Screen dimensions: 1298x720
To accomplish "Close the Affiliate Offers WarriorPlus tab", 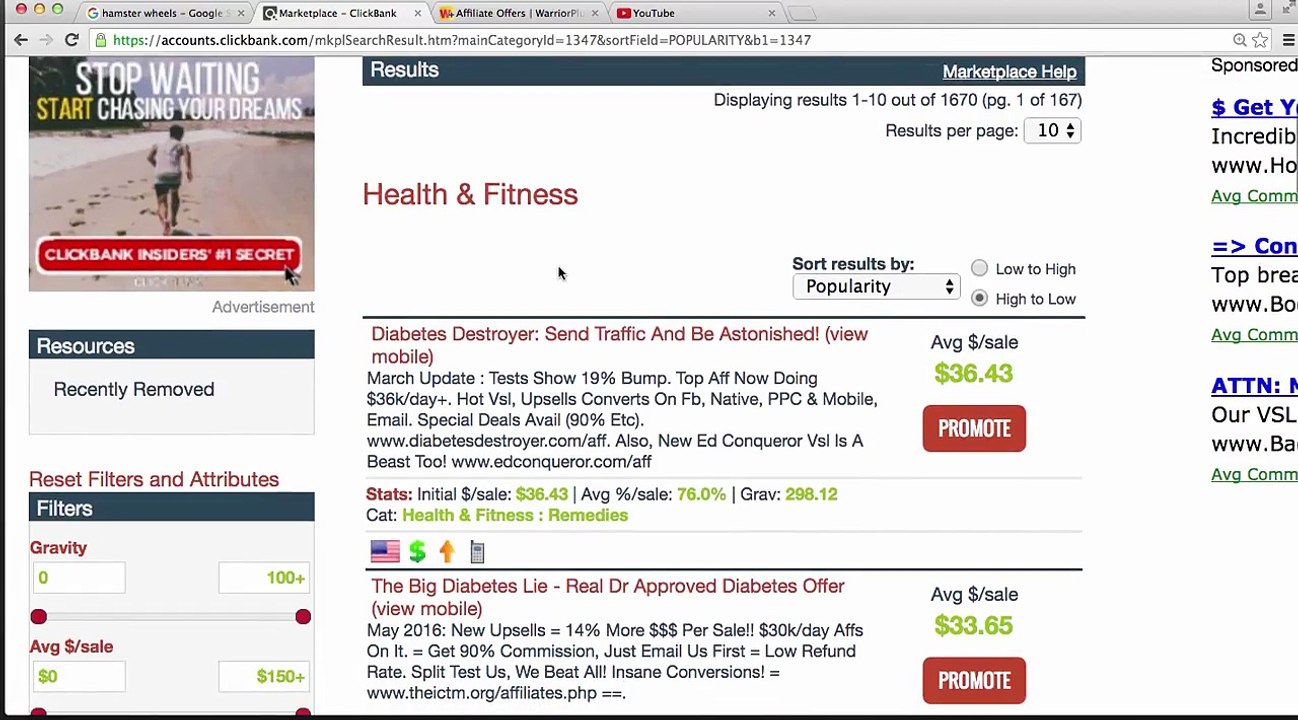I will pos(595,13).
